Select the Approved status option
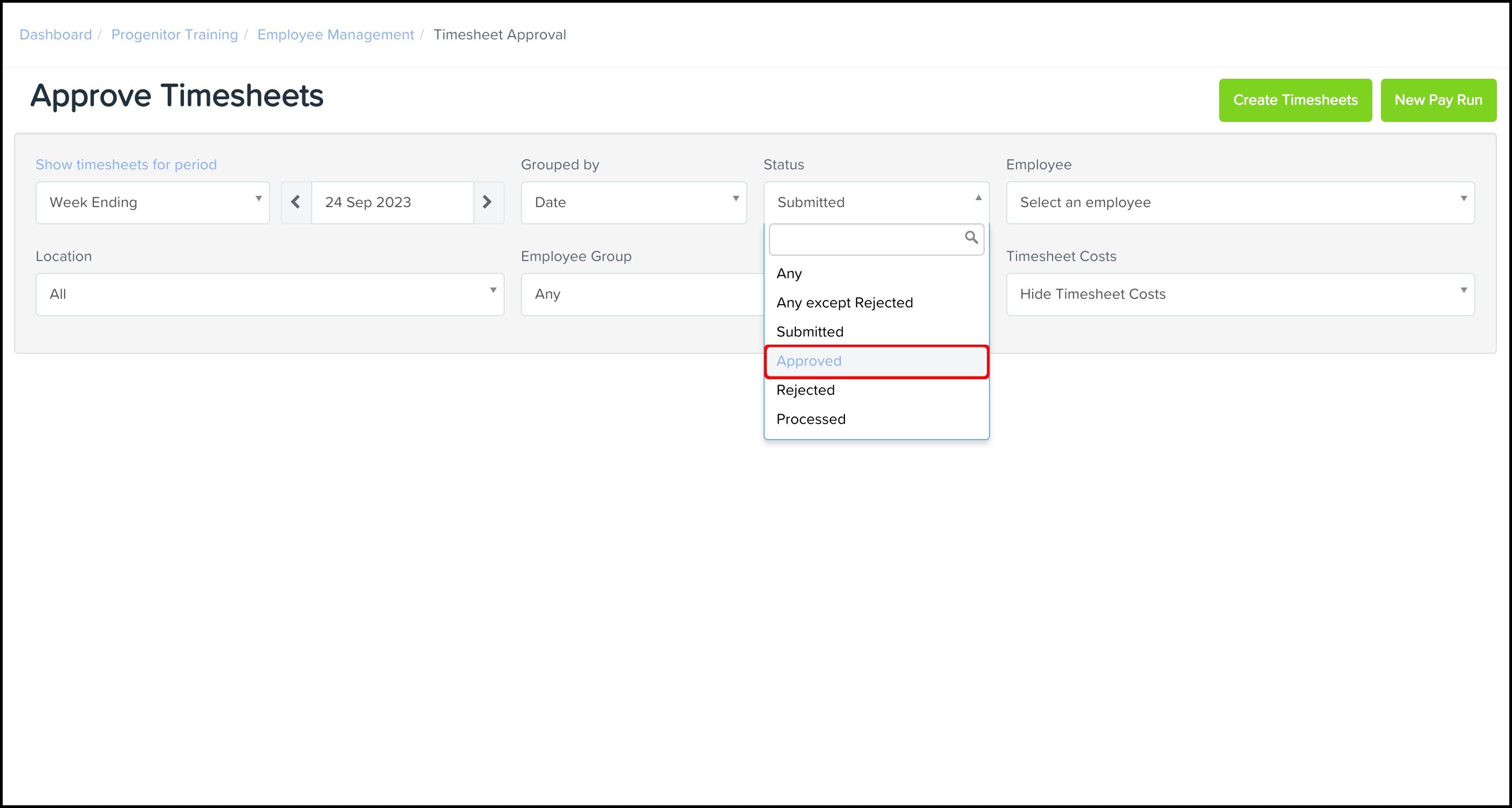Image resolution: width=1512 pixels, height=808 pixels. click(876, 361)
